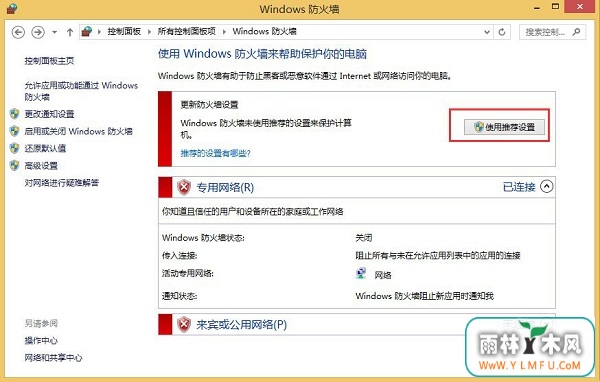Click 通知状态 label
The image size is (600, 382).
[179, 296]
